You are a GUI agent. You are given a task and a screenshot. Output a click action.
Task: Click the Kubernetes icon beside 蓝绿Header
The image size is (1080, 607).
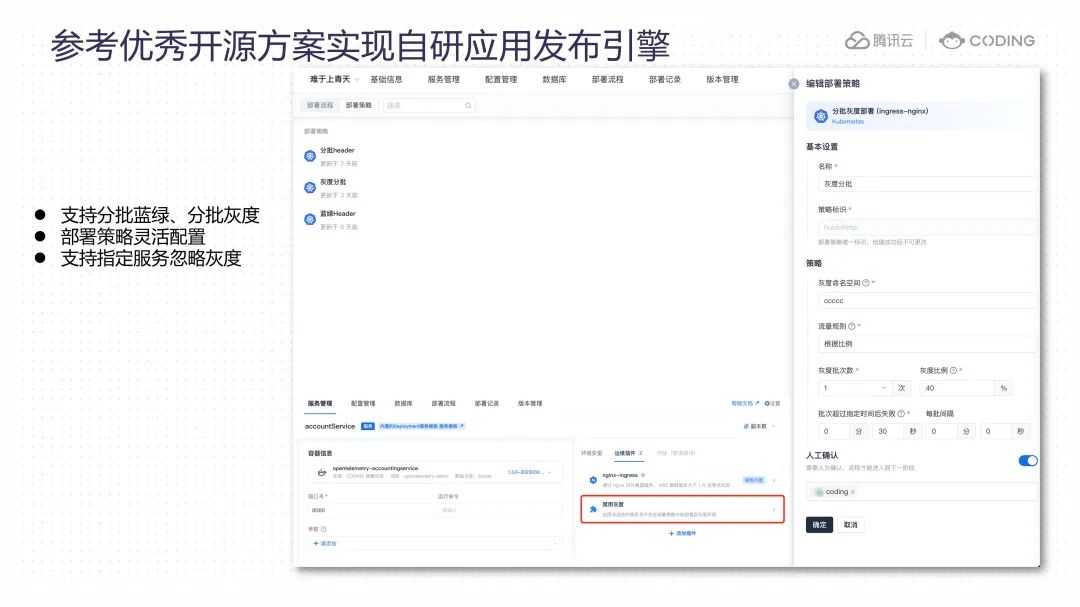[310, 220]
